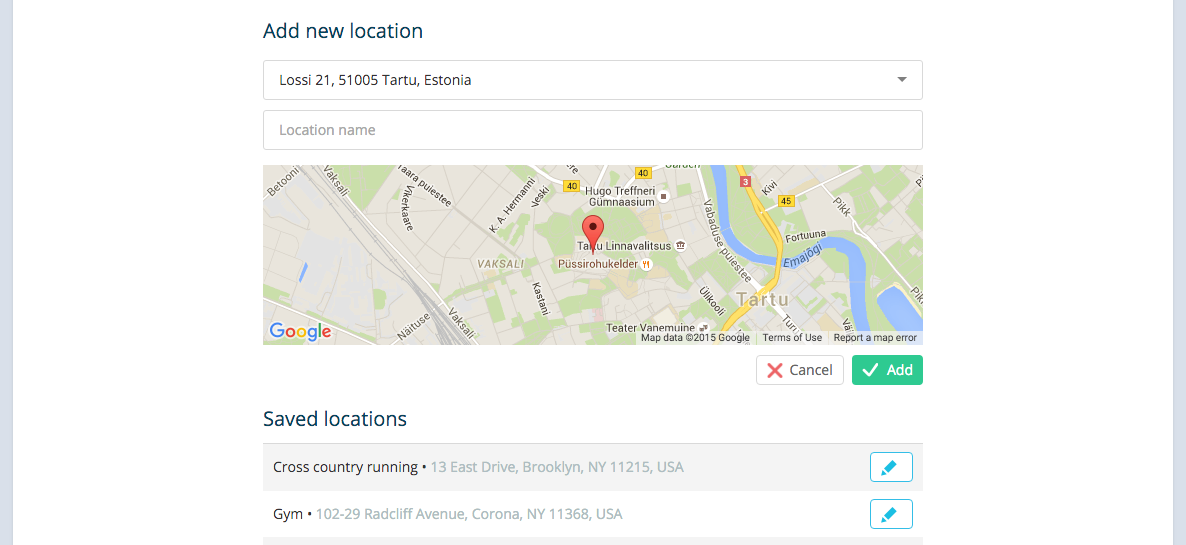
Task: Click Hugo Treffneri Gümnaasium map label
Action: [620, 197]
